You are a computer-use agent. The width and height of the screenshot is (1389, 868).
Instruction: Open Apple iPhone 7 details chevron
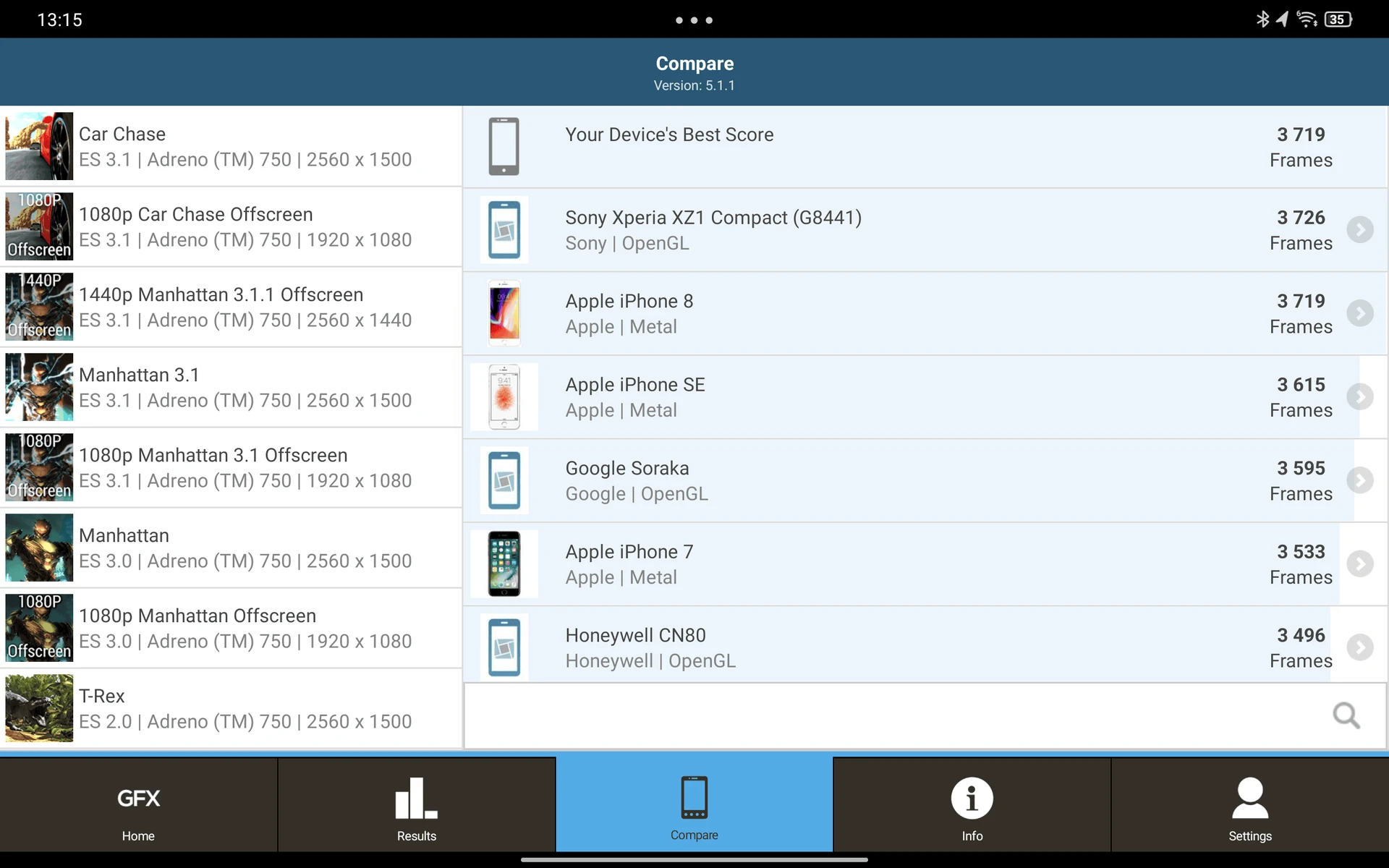pos(1360,563)
